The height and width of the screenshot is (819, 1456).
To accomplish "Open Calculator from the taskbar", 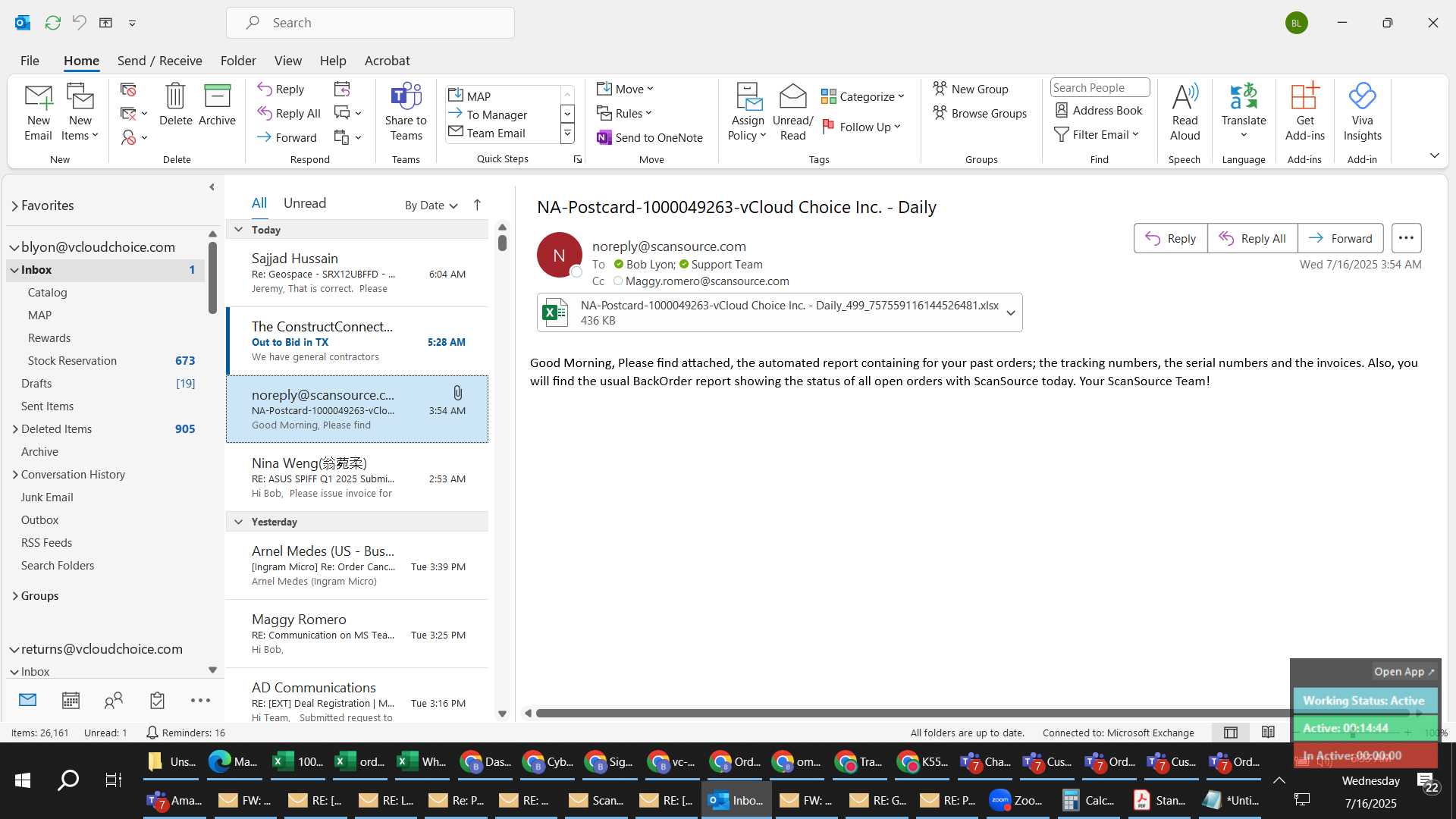I will tap(1087, 800).
